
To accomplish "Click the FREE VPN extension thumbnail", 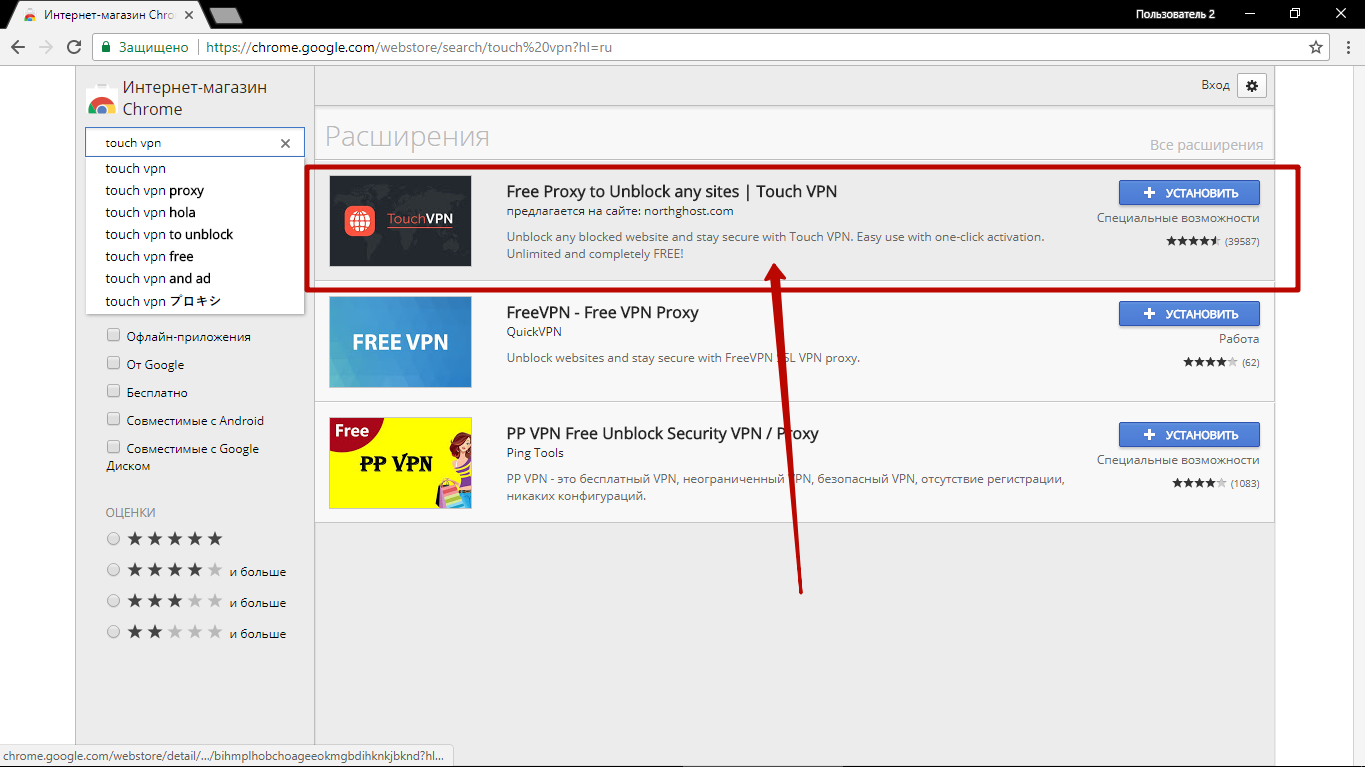I will point(400,342).
